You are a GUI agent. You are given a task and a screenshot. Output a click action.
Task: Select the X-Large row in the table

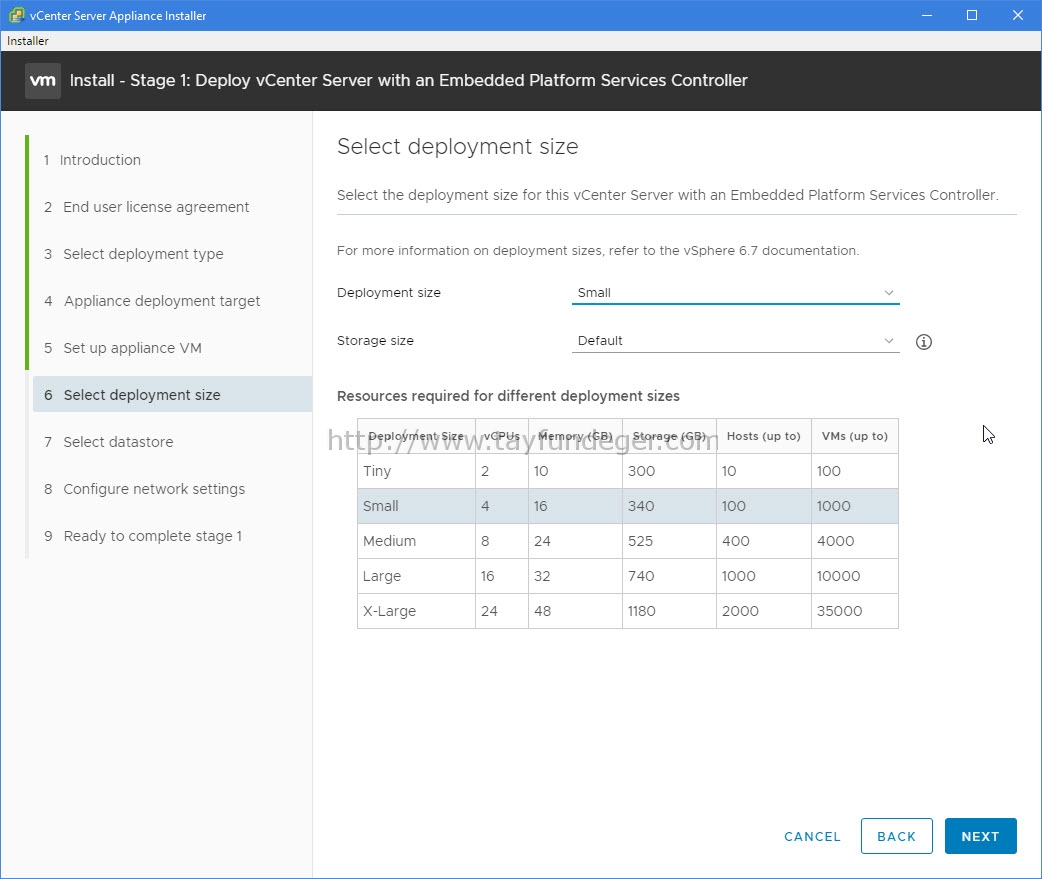coord(627,611)
